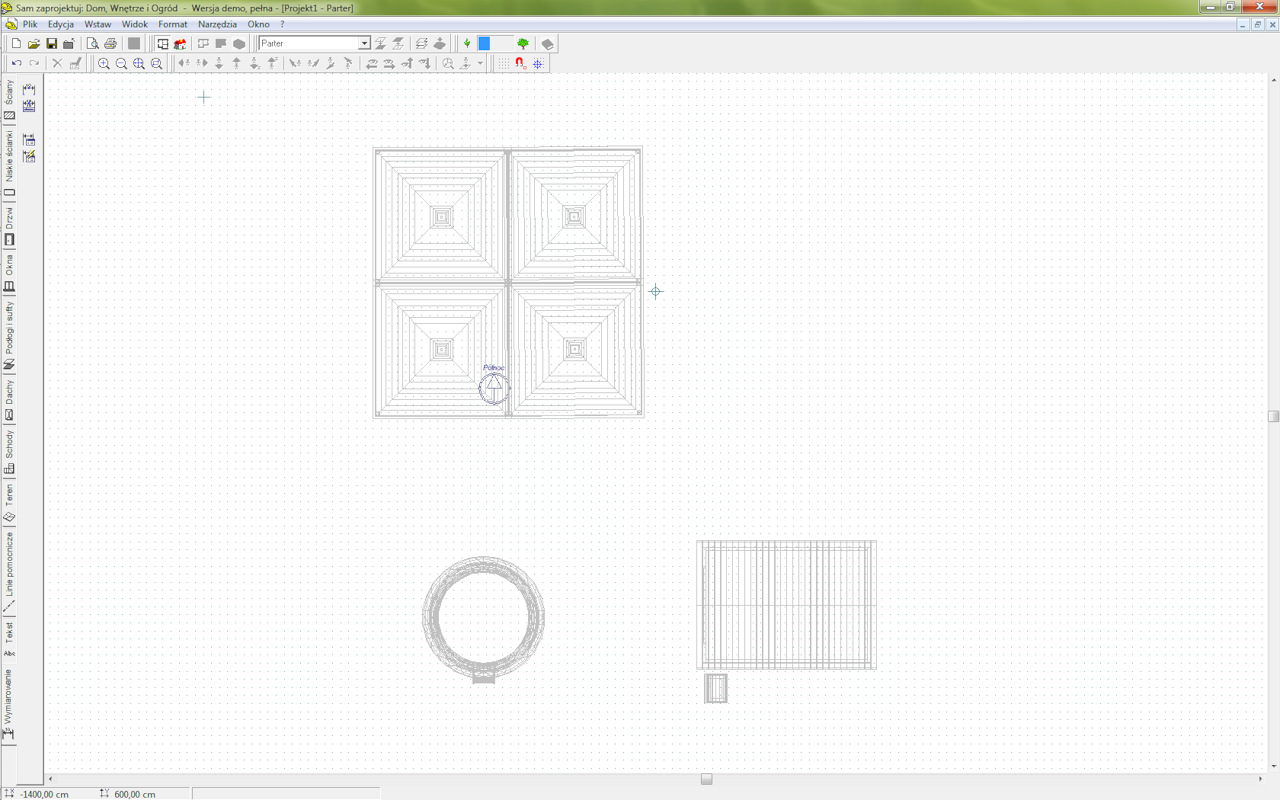Save the project with the floppy disk icon
The width and height of the screenshot is (1280, 800).
[x=51, y=44]
